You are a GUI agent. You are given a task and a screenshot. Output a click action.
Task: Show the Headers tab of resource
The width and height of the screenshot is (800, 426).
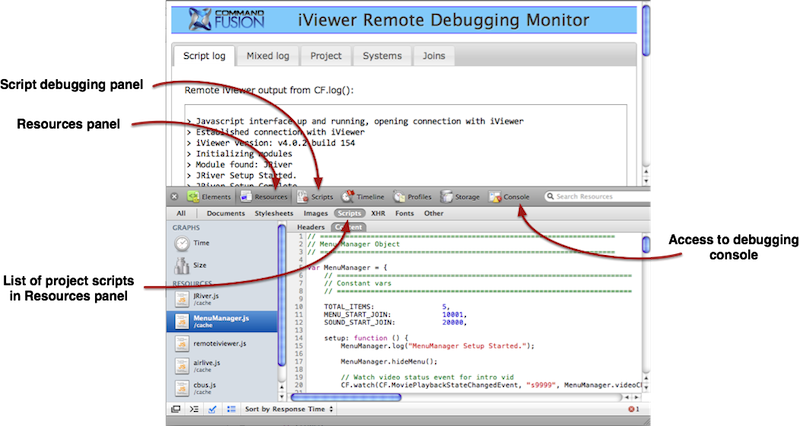pyautogui.click(x=311, y=227)
